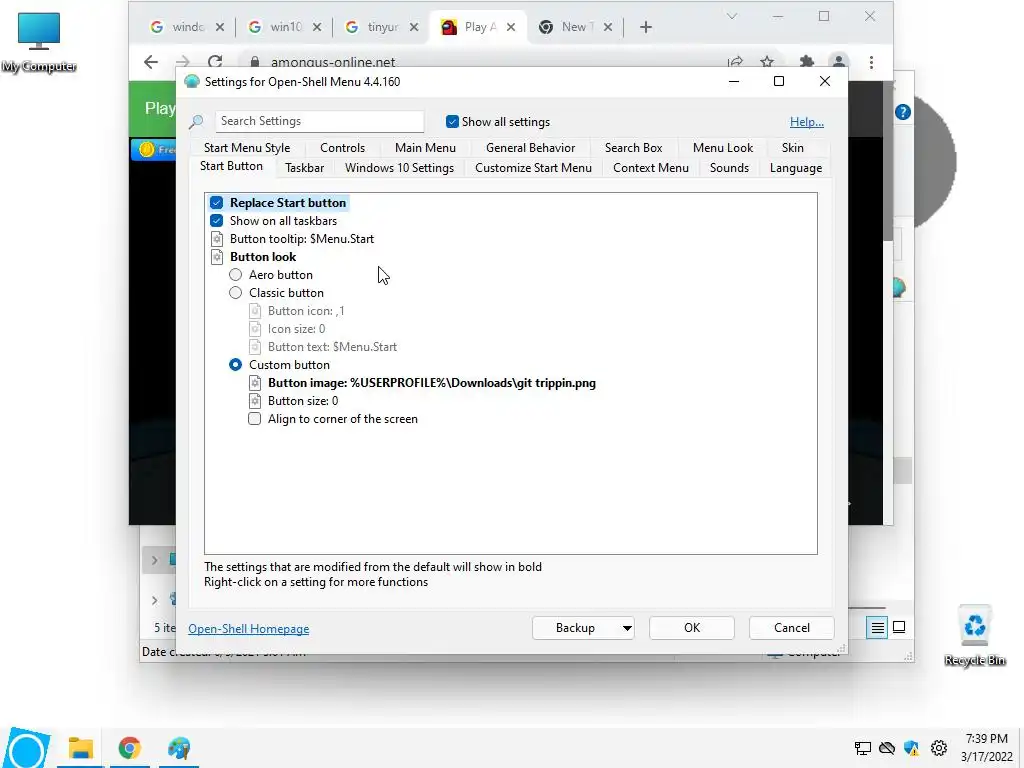Screen dimensions: 1024x768
Task: Select the Button tooltip: $Menu.Start setting
Action: (302, 239)
